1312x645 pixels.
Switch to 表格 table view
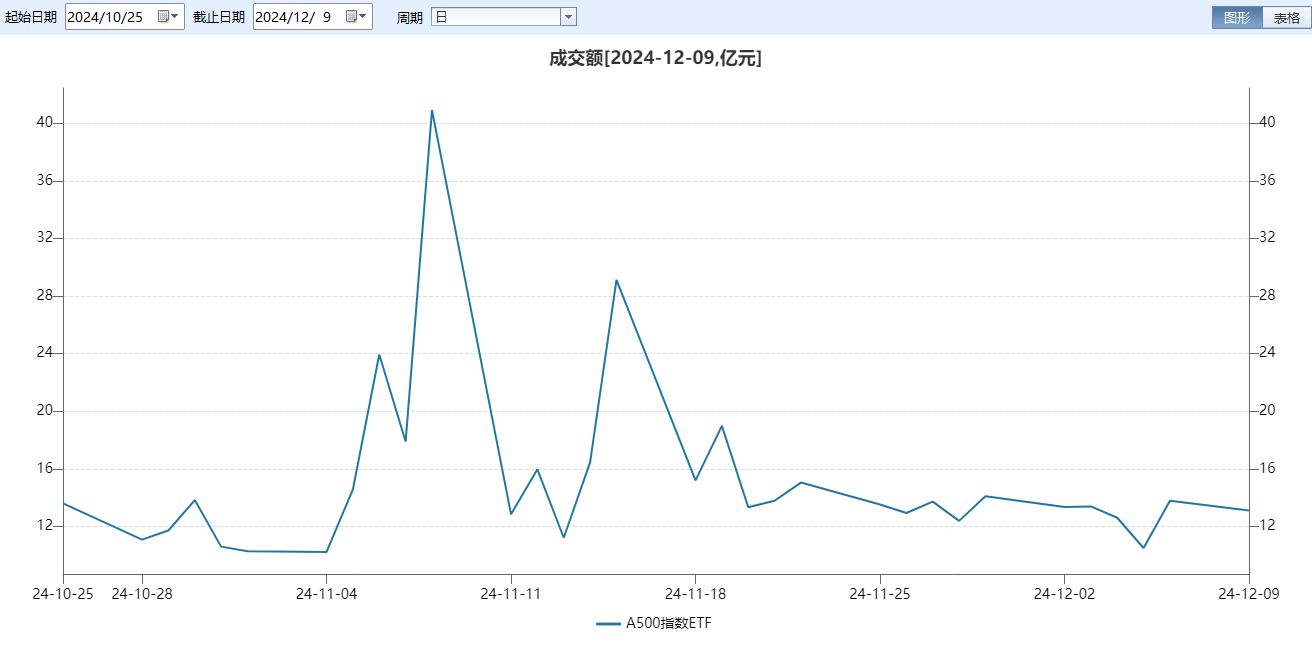point(1289,16)
